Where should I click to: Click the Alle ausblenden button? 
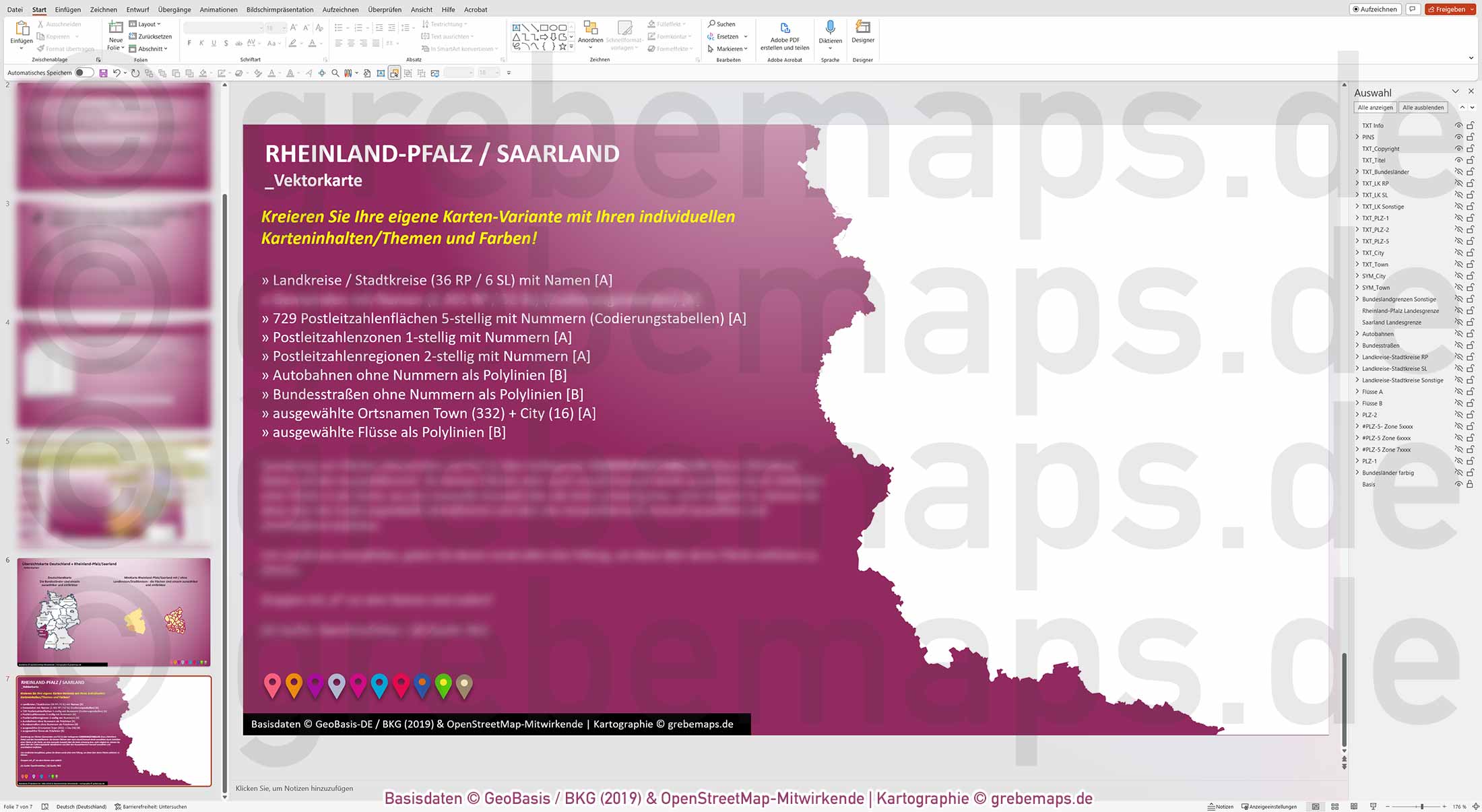point(1423,107)
